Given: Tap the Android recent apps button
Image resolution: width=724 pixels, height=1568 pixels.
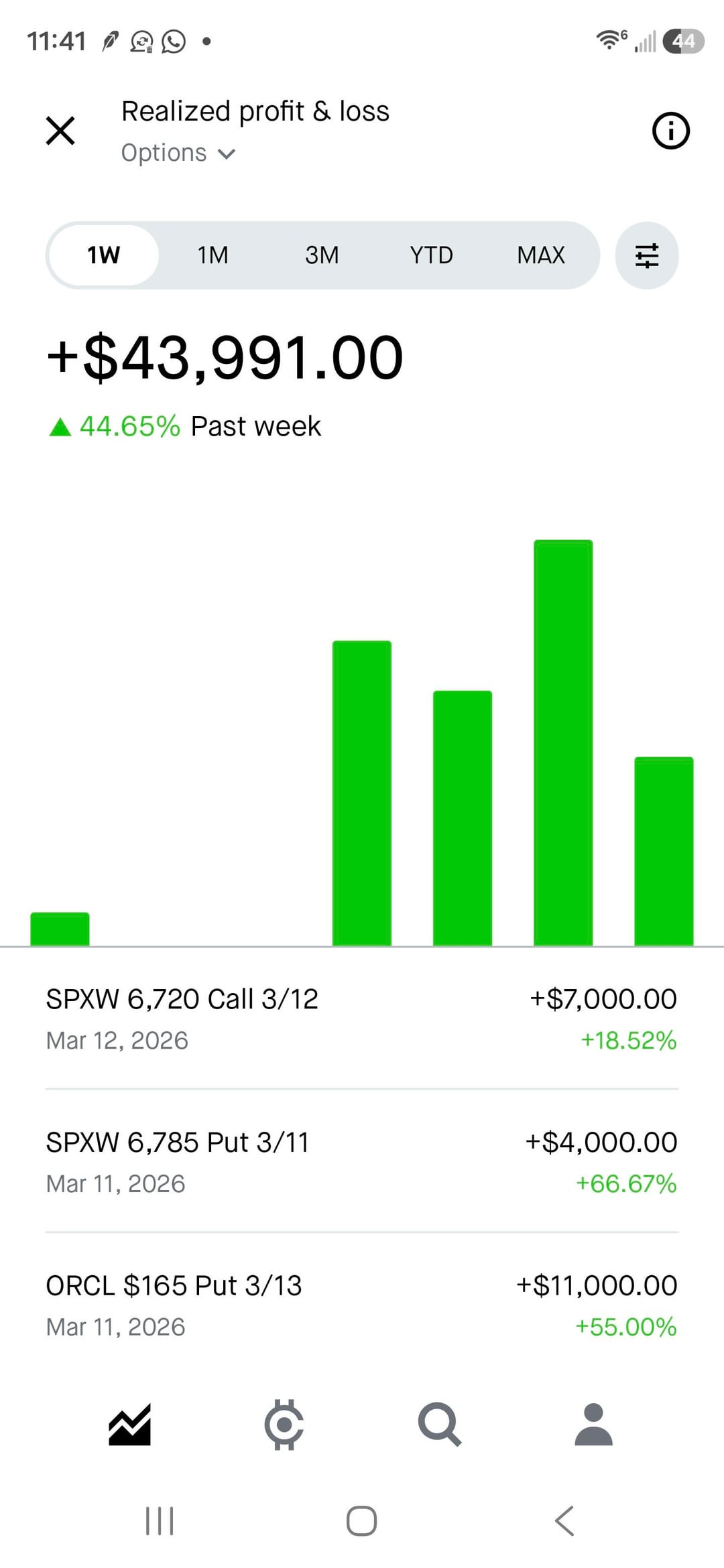Looking at the screenshot, I should [x=160, y=1520].
